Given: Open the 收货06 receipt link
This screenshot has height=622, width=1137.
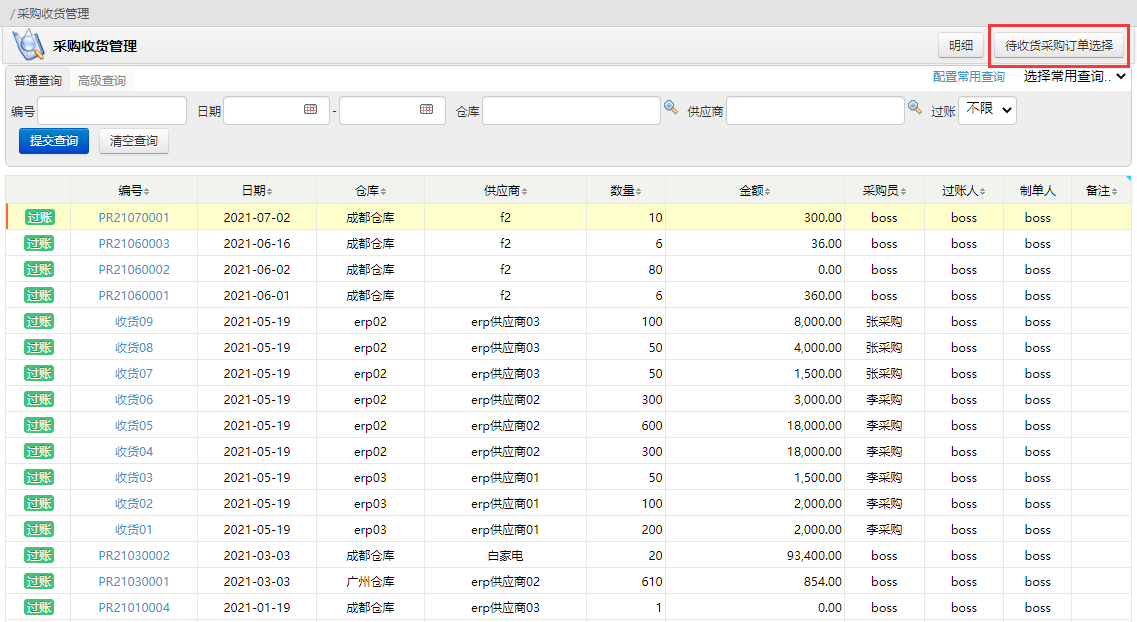Looking at the screenshot, I should point(134,399).
